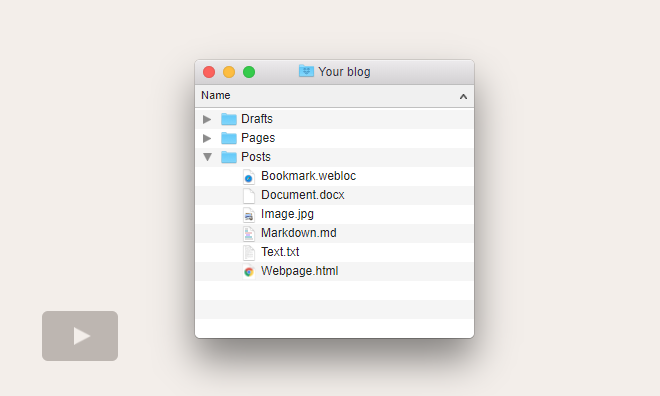Maximize the window with the green button
This screenshot has width=660, height=396.
249,72
